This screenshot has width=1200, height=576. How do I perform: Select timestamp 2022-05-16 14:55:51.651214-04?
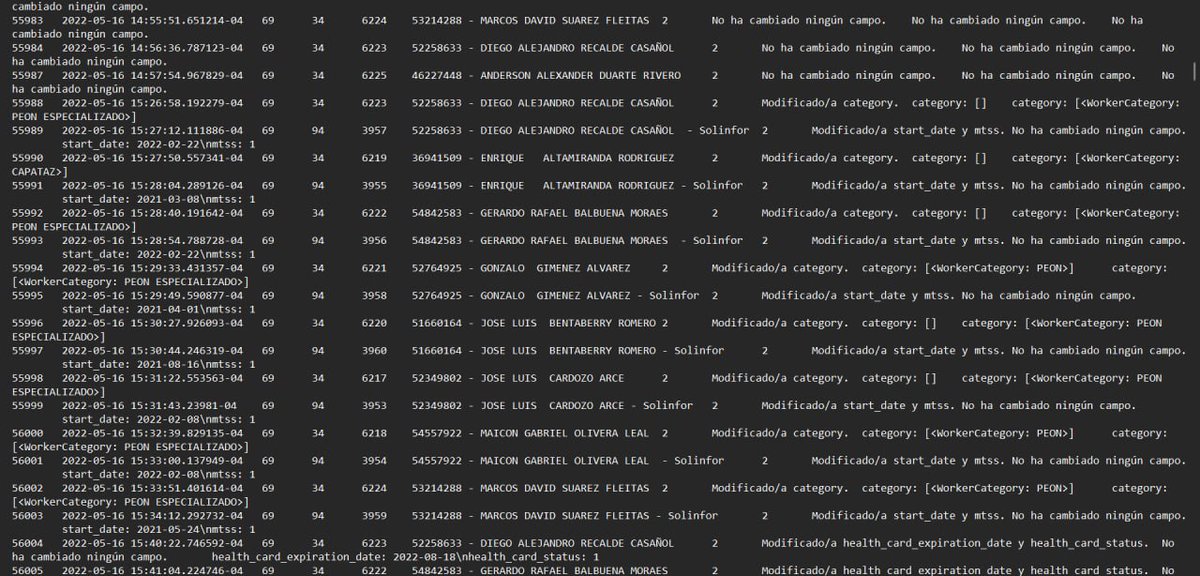pyautogui.click(x=152, y=20)
